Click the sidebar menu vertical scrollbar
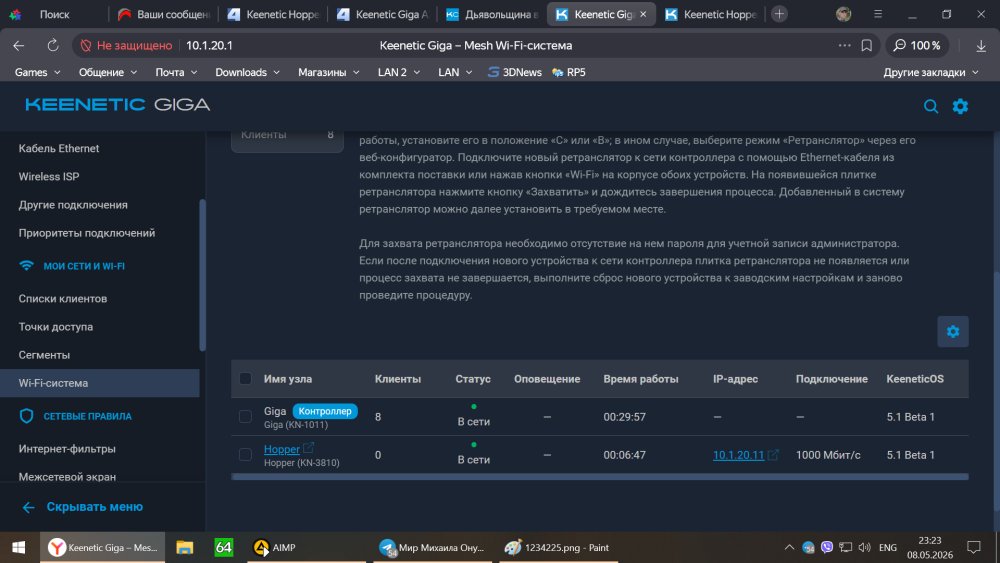 click(203, 275)
